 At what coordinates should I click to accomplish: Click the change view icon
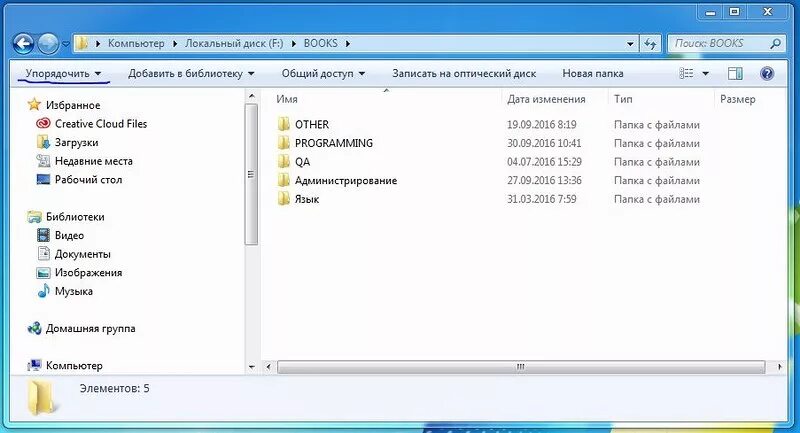[686, 73]
